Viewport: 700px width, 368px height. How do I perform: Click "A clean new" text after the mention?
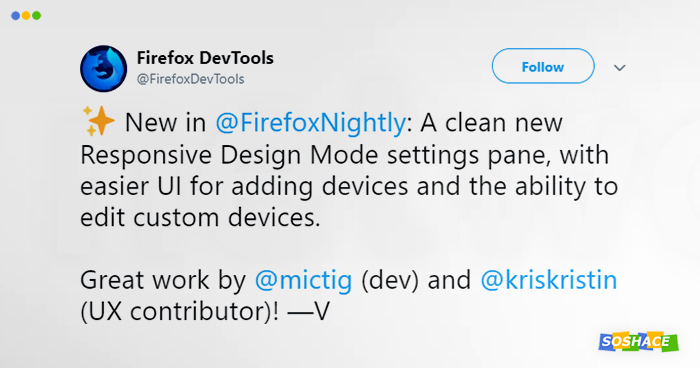(492, 122)
